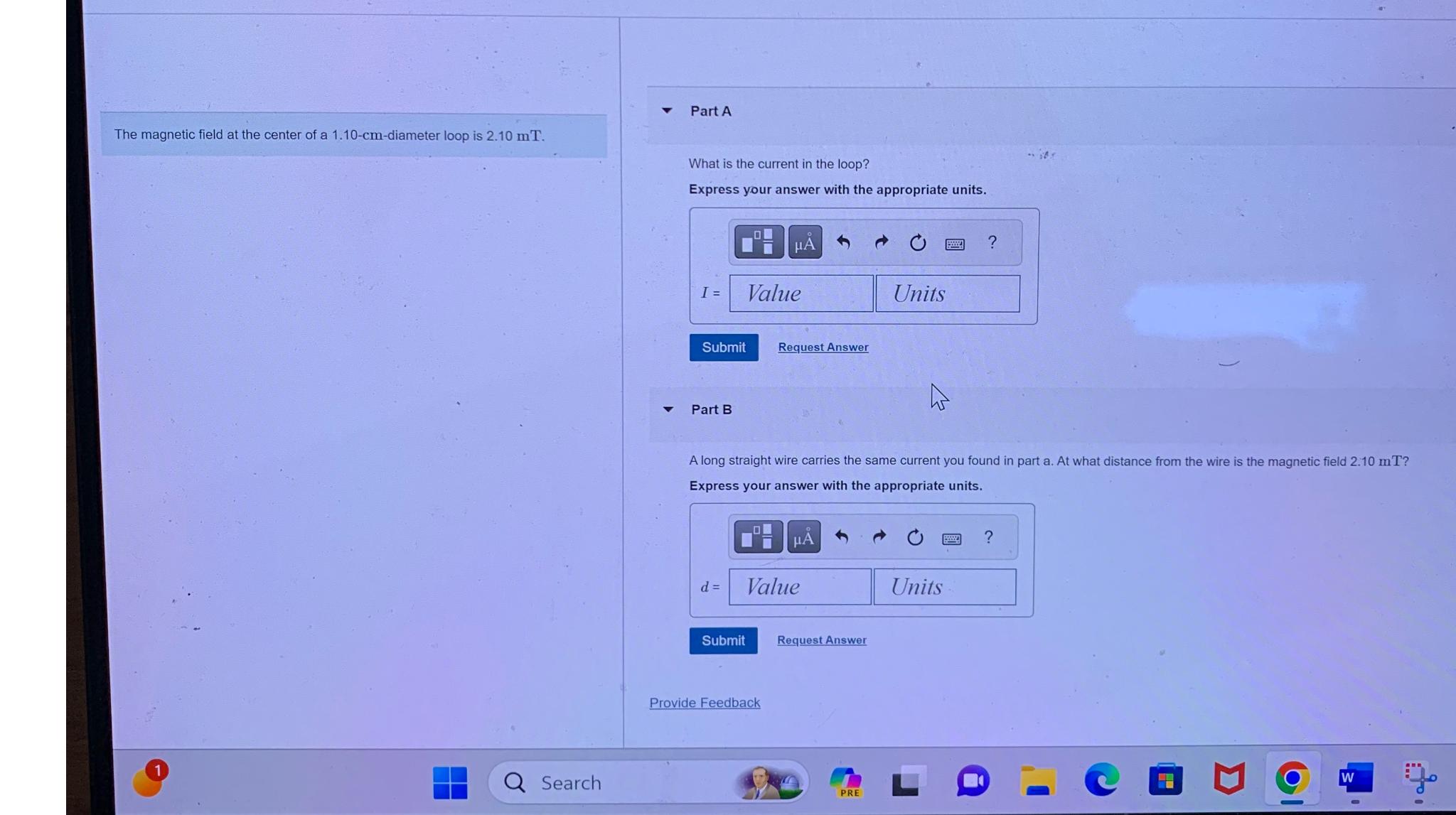Click the Value input field in Part A
This screenshot has width=1456, height=815.
coord(800,293)
